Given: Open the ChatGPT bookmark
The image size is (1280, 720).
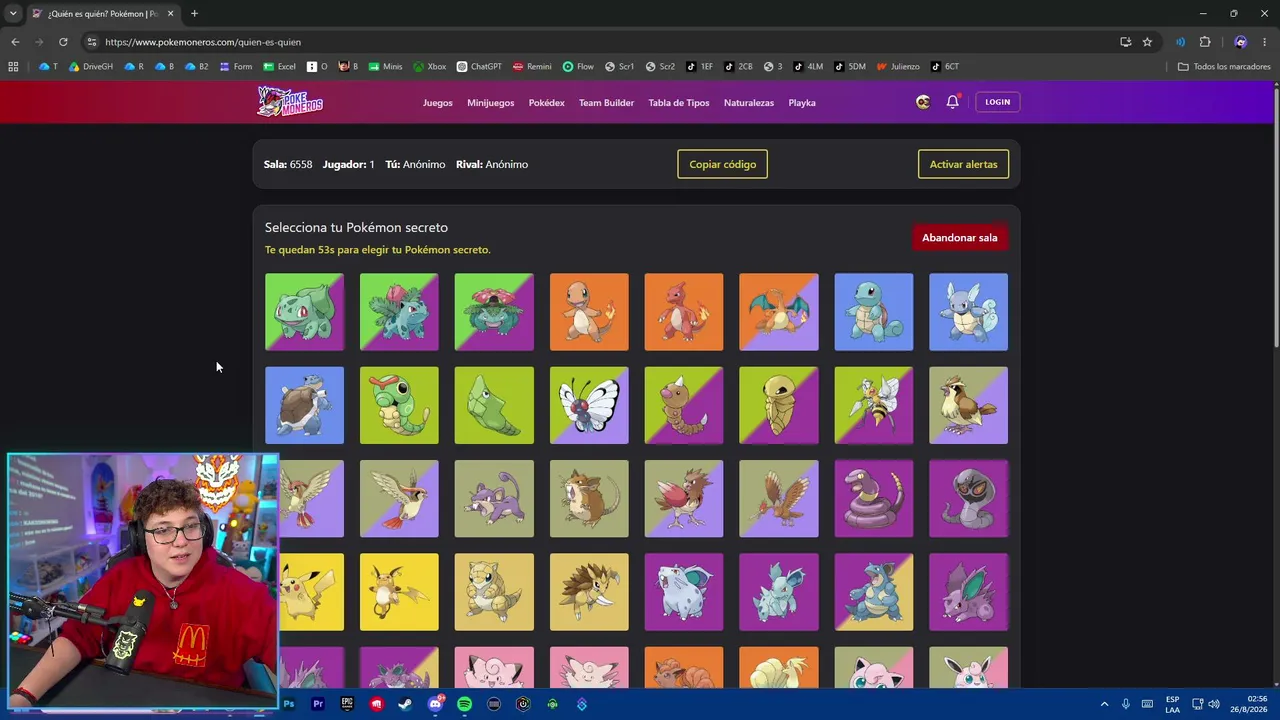Looking at the screenshot, I should pos(479,67).
